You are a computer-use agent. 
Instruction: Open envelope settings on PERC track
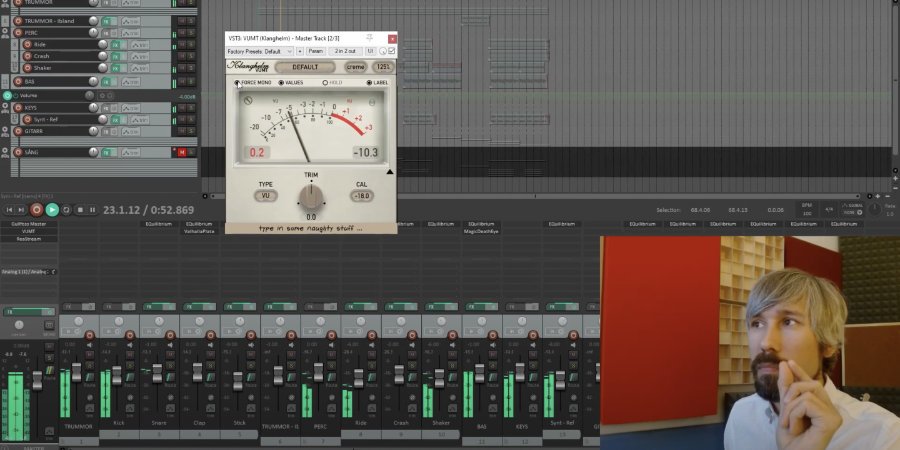point(130,33)
